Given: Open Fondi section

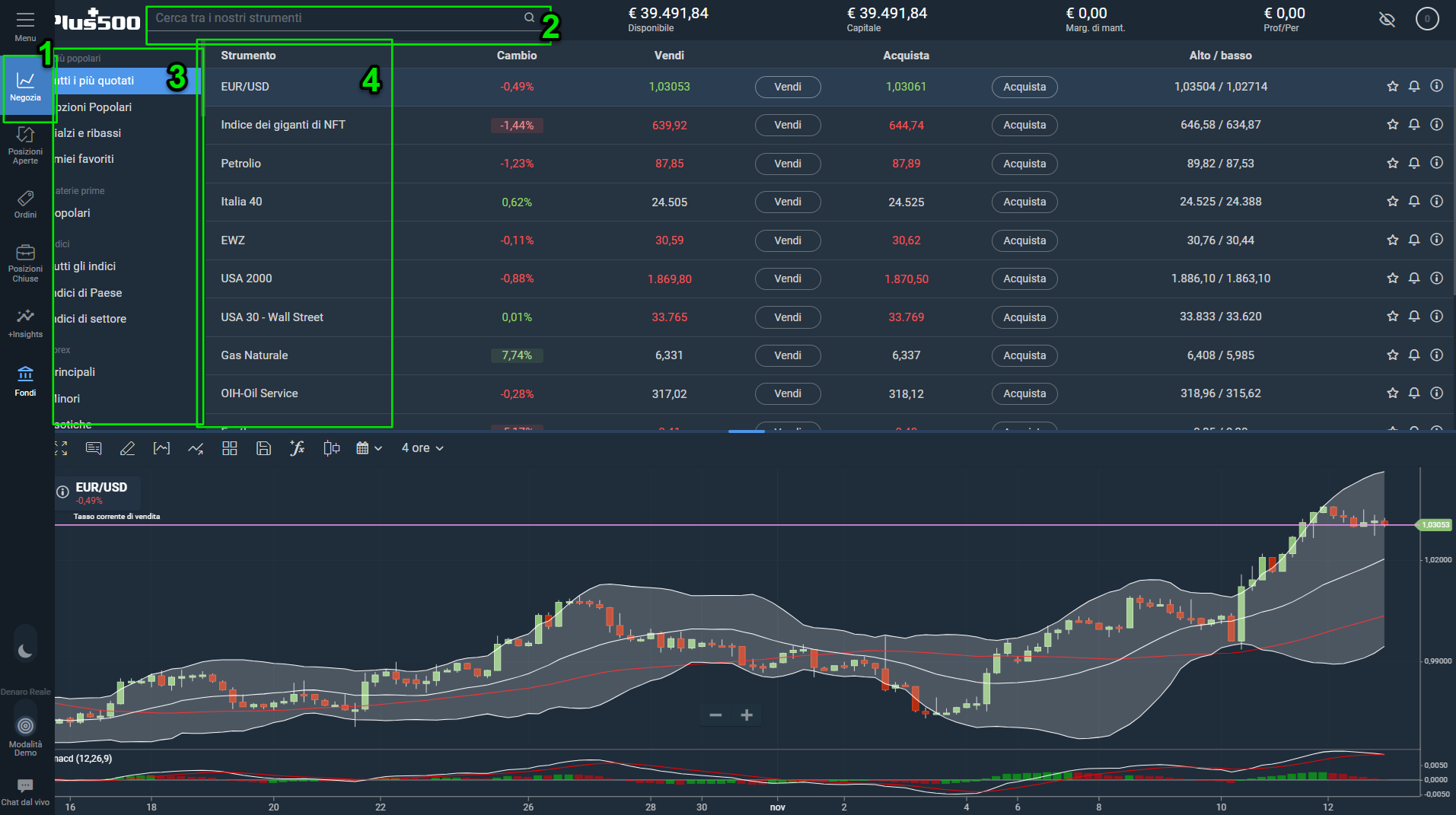Looking at the screenshot, I should pyautogui.click(x=25, y=381).
